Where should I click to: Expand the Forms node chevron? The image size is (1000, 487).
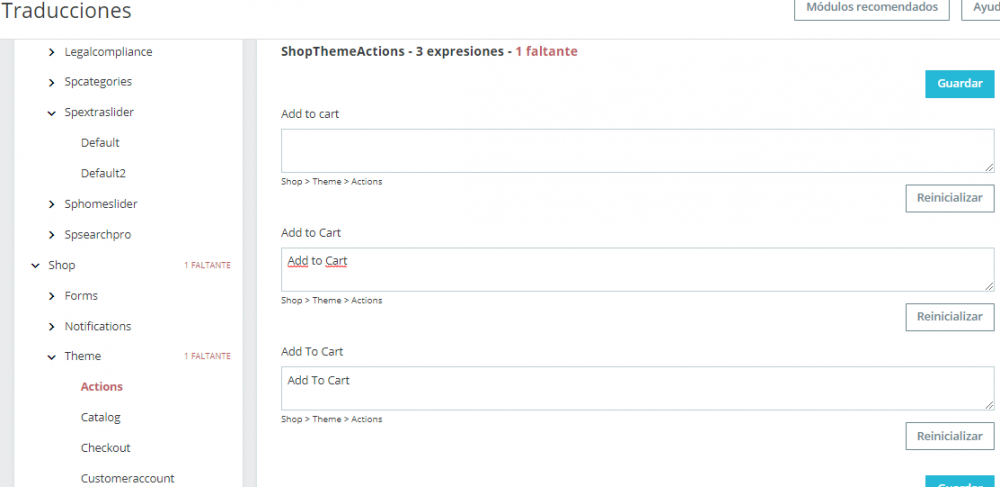pos(52,296)
